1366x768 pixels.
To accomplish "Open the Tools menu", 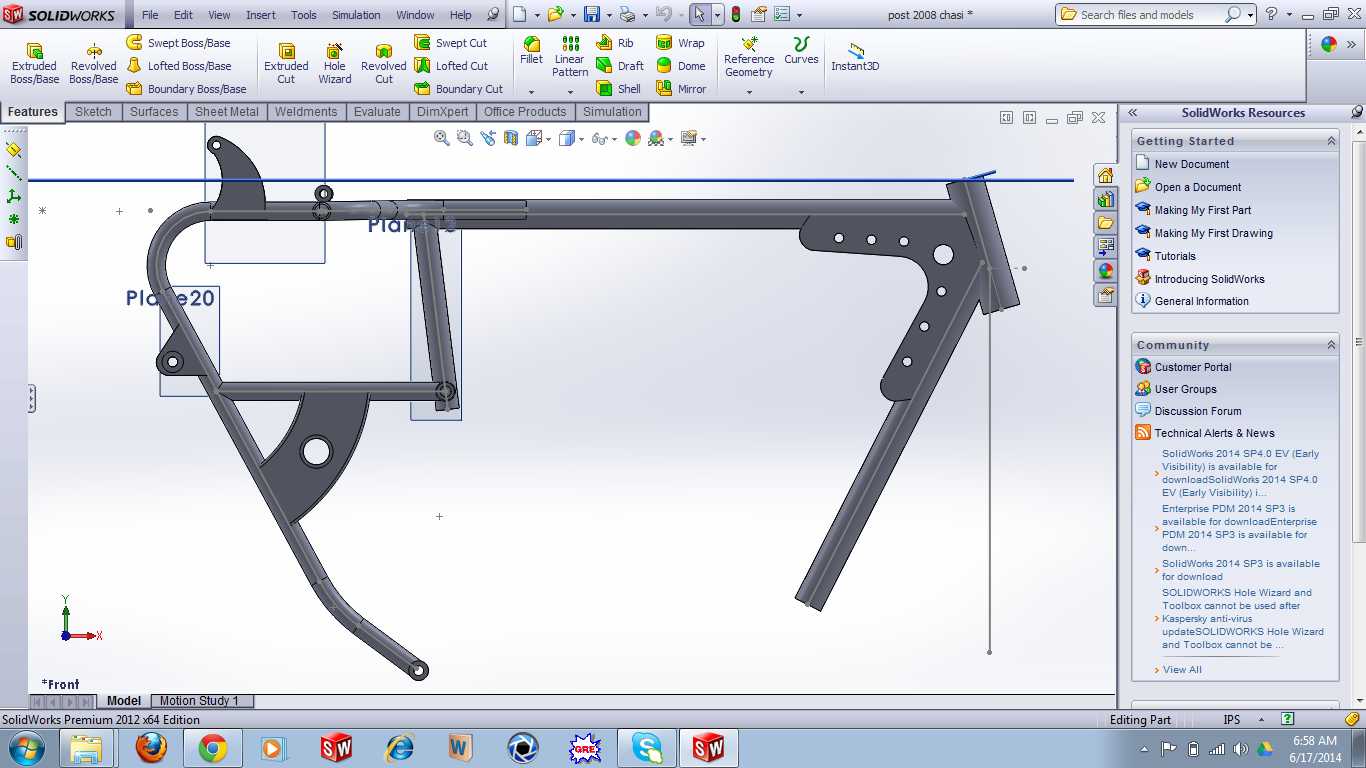I will click(x=304, y=15).
